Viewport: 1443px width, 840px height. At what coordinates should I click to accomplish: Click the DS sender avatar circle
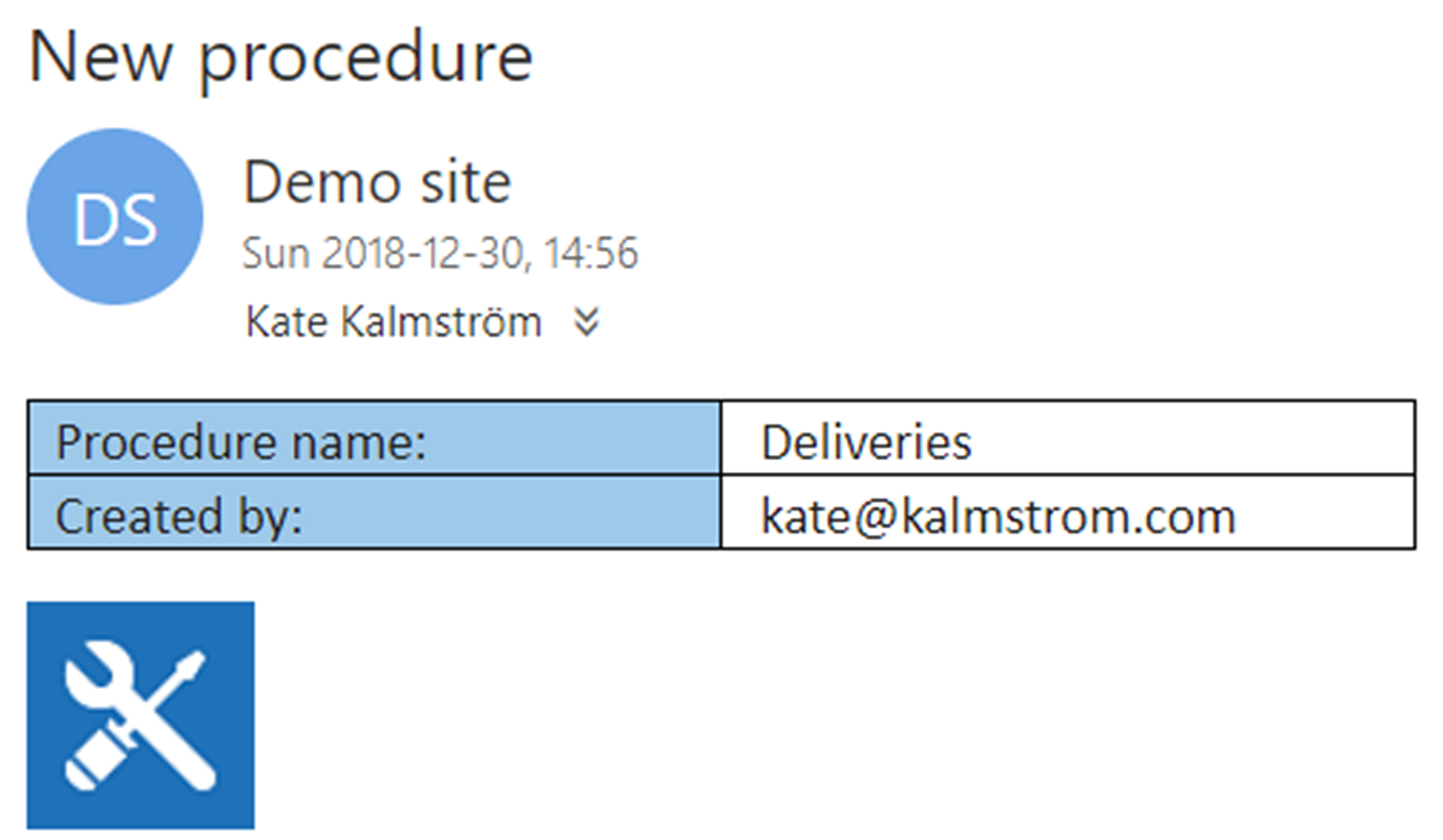[115, 217]
